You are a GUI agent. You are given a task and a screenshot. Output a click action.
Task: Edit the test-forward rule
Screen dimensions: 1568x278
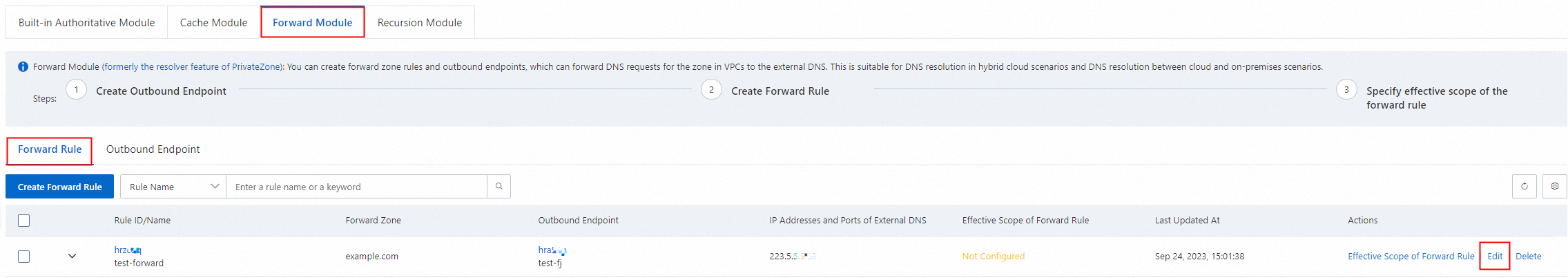[x=1495, y=257]
